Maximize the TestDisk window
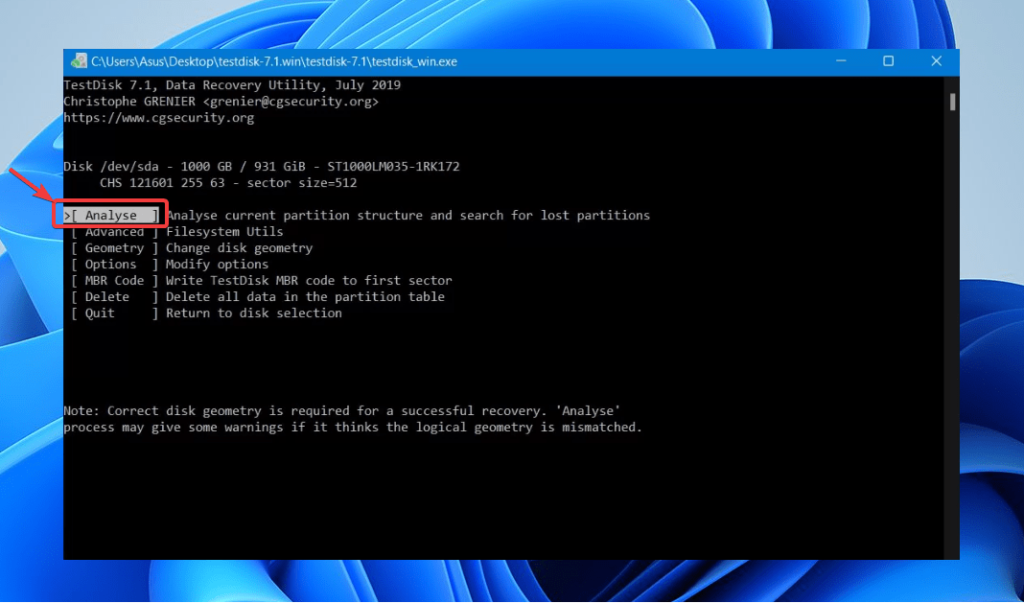This screenshot has height=603, width=1024. (888, 61)
